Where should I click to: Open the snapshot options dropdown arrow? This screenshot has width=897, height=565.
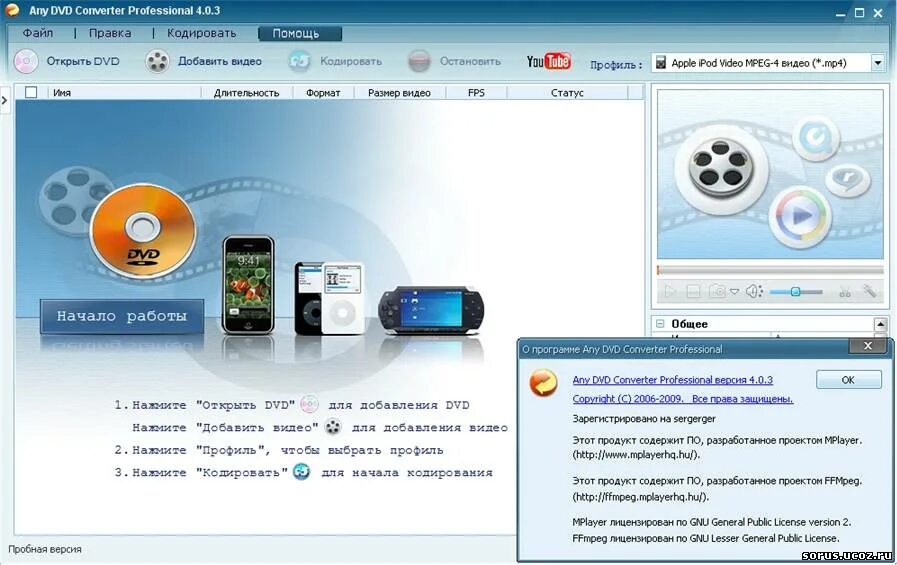pyautogui.click(x=735, y=292)
